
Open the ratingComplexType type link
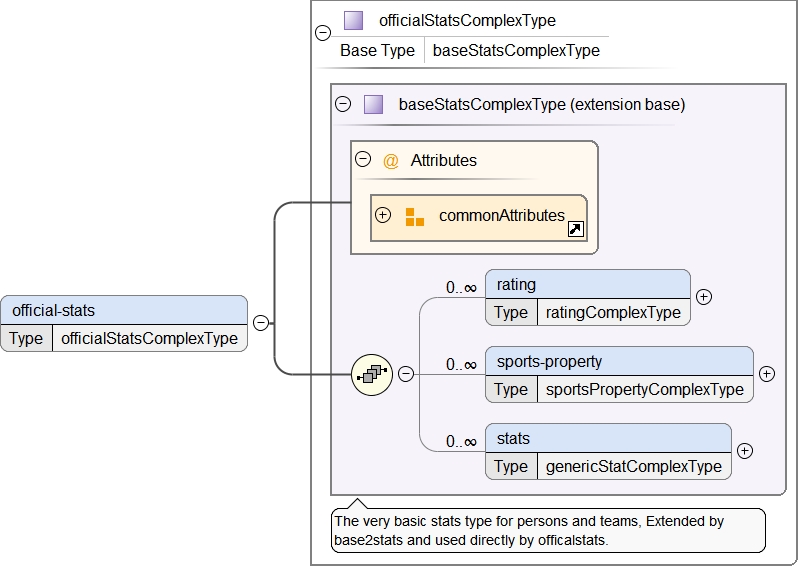tap(612, 312)
